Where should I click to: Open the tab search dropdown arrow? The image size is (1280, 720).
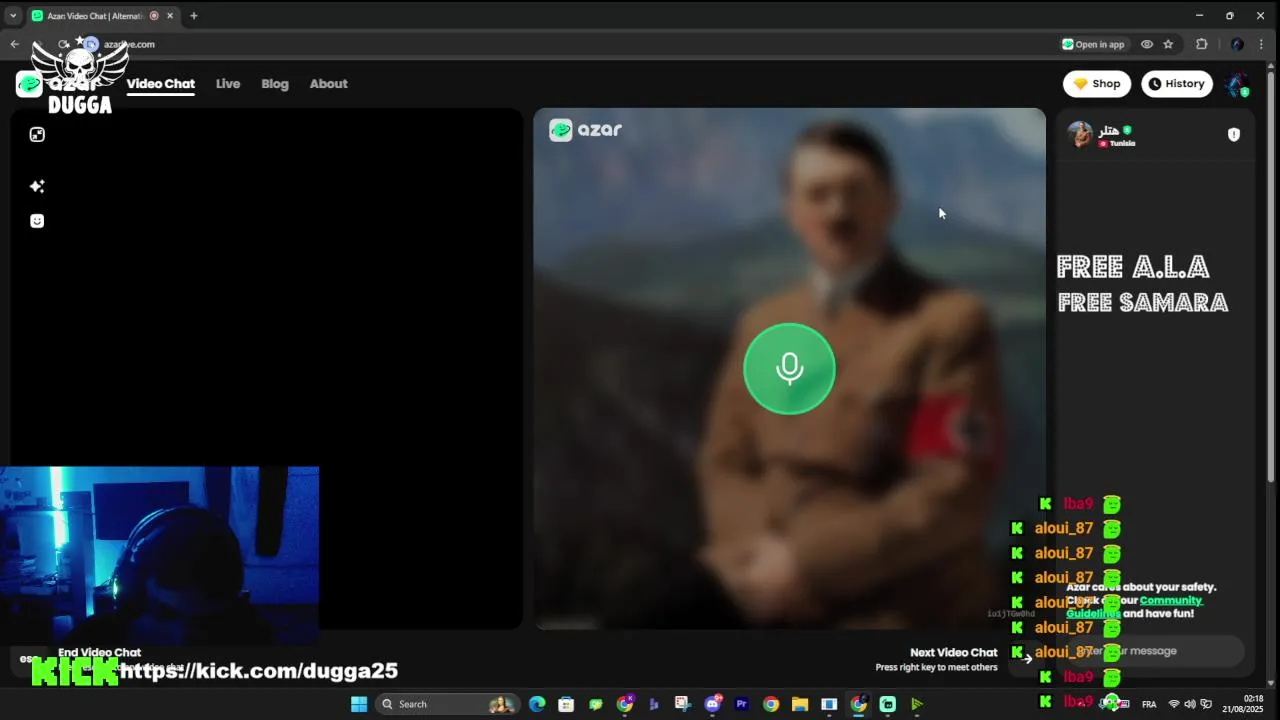click(13, 16)
